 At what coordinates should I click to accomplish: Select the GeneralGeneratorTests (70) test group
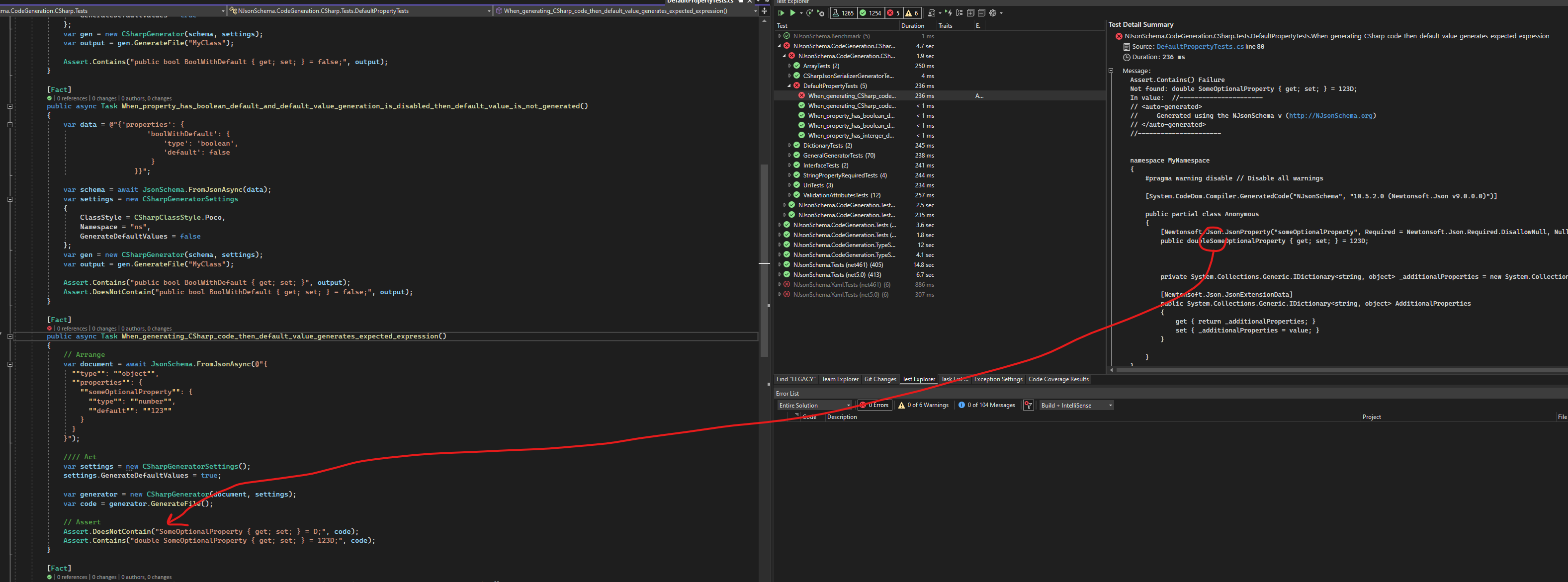(838, 156)
